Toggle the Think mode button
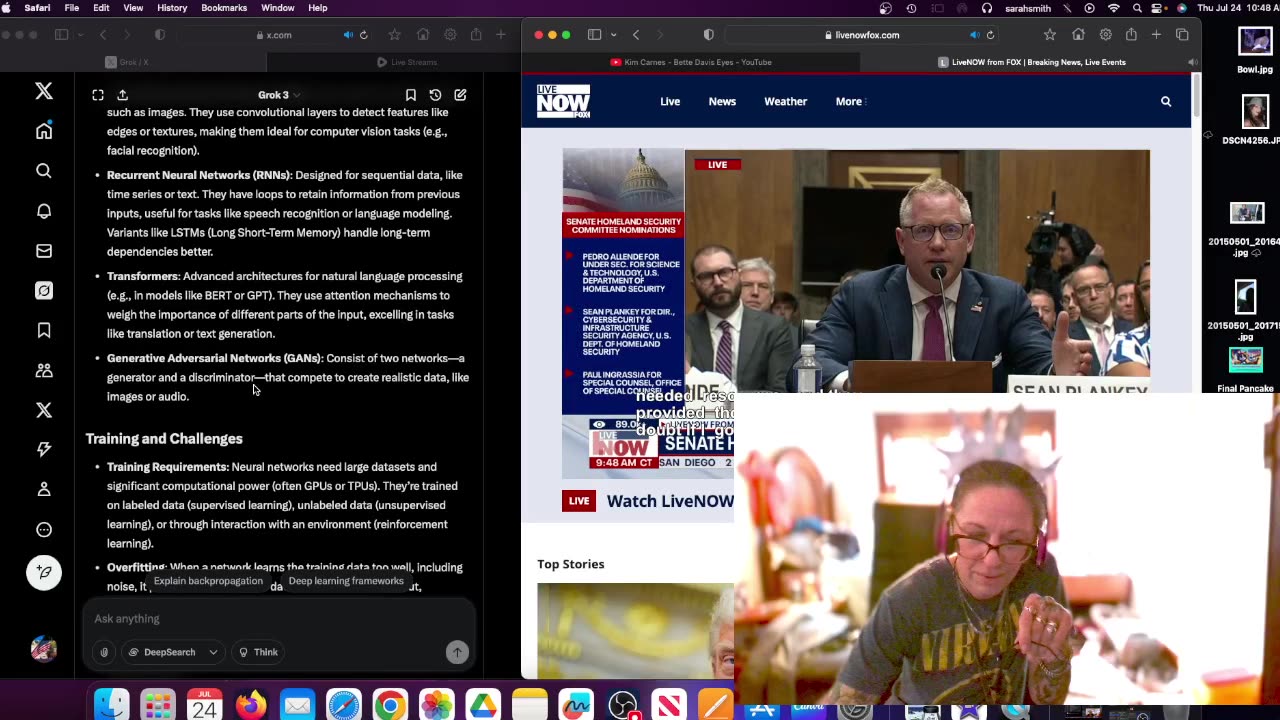The image size is (1280, 720). [258, 652]
